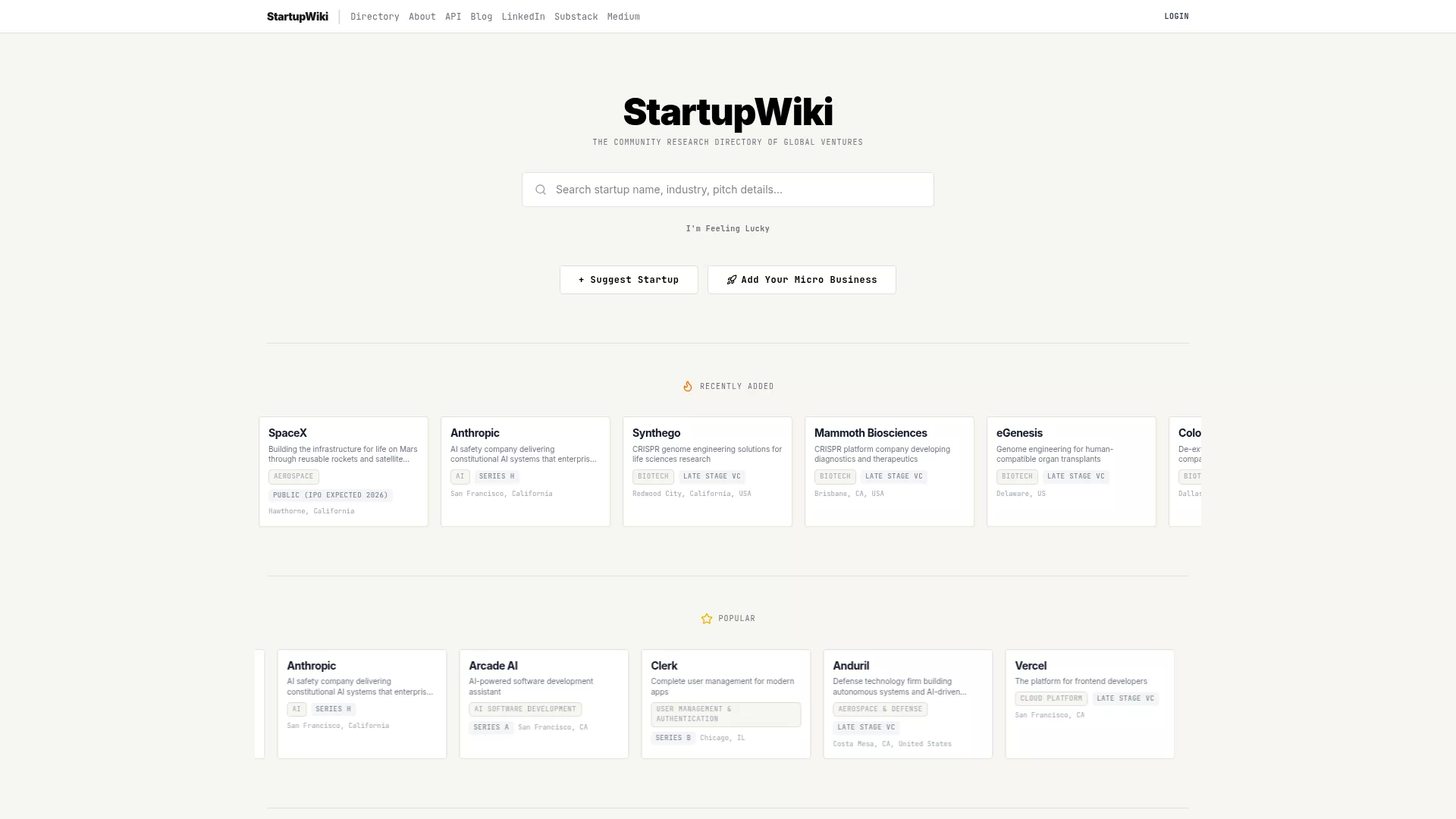Click CLOUD PLATFORM tag on Vercel card
Screen dimensions: 1456x819
click(1051, 699)
